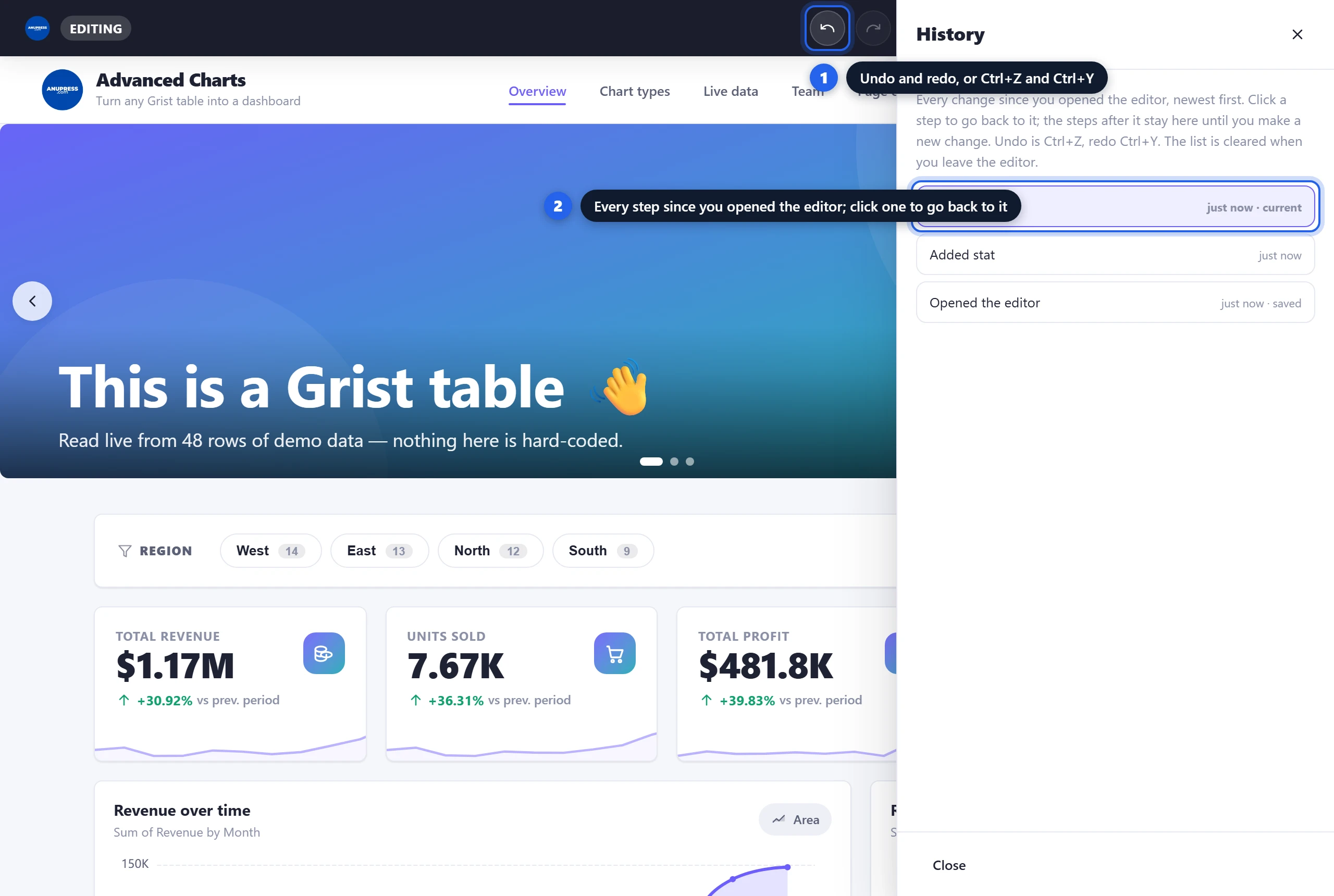This screenshot has height=896, width=1334.
Task: Click the "TOTAL PROFIT" card label
Action: click(x=743, y=637)
